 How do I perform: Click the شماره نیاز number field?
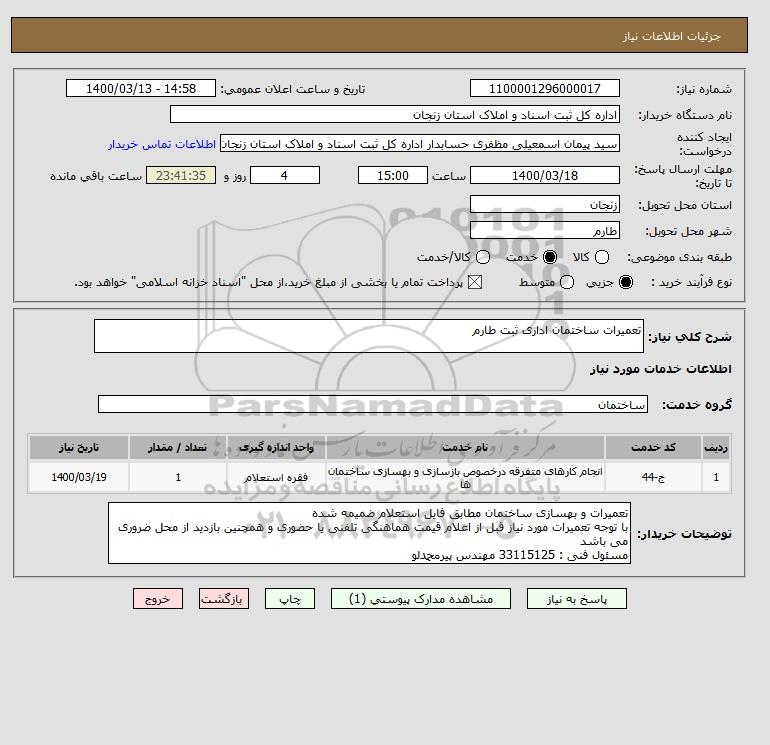click(545, 88)
